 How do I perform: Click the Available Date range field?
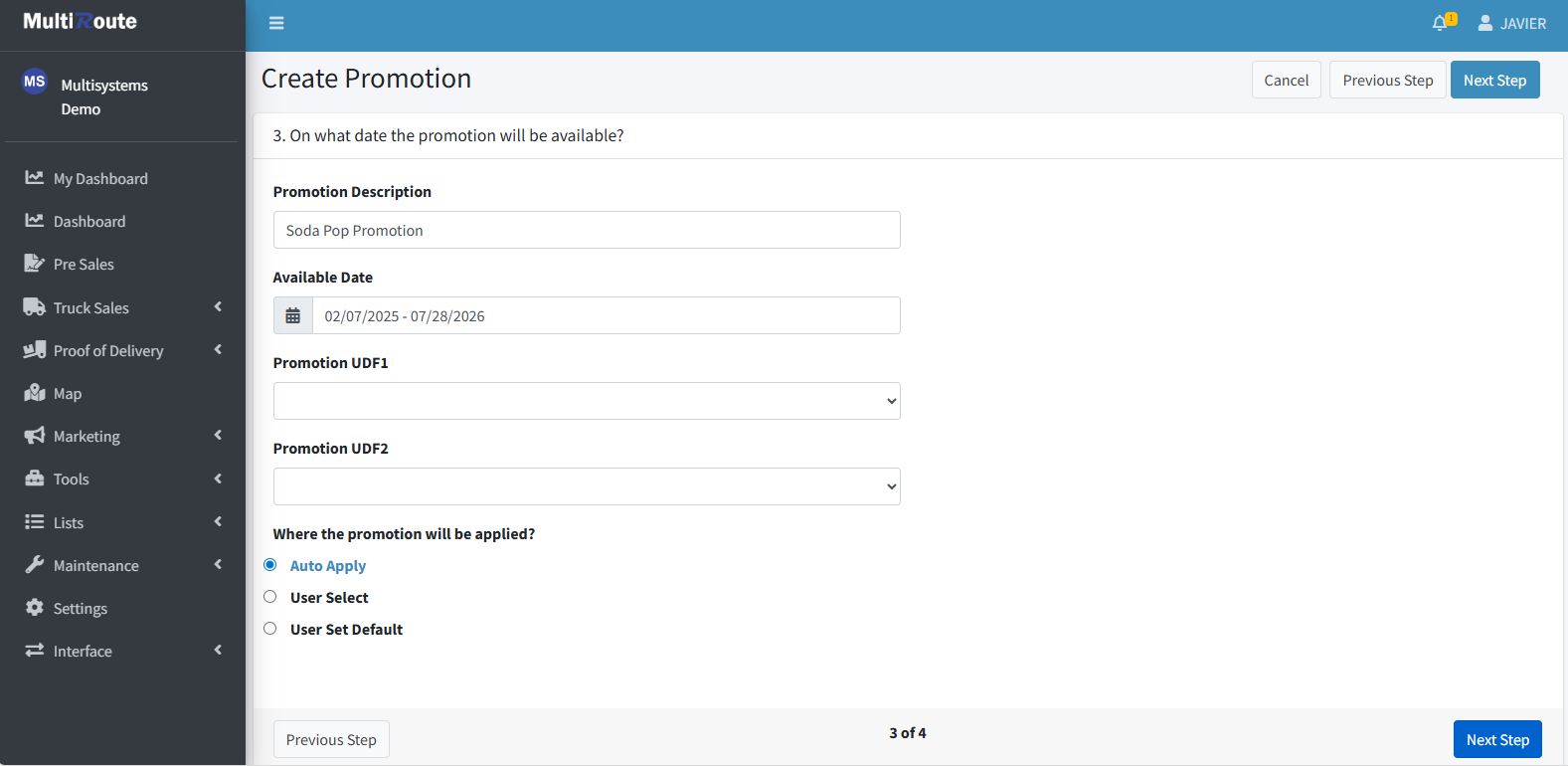pos(606,316)
